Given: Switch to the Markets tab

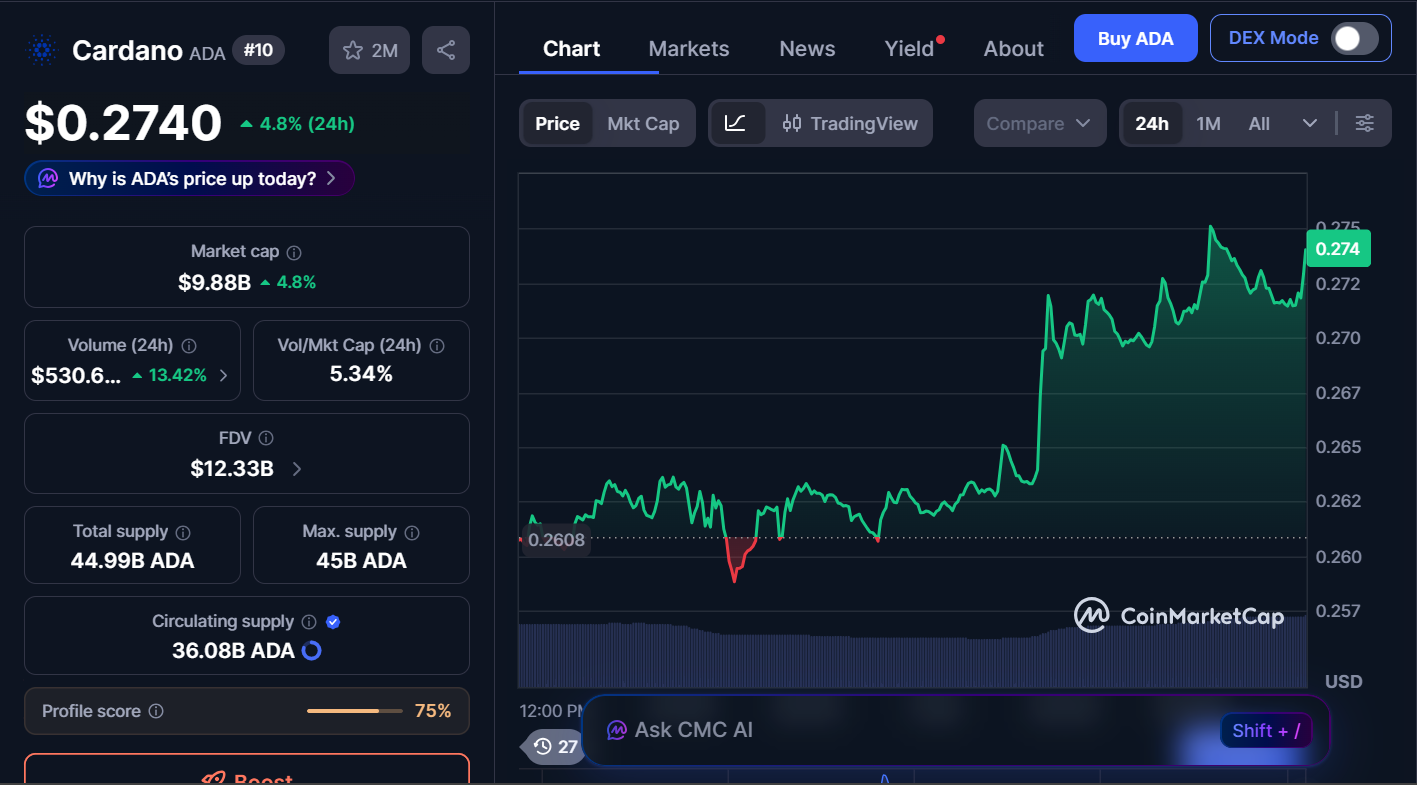Looking at the screenshot, I should point(688,48).
